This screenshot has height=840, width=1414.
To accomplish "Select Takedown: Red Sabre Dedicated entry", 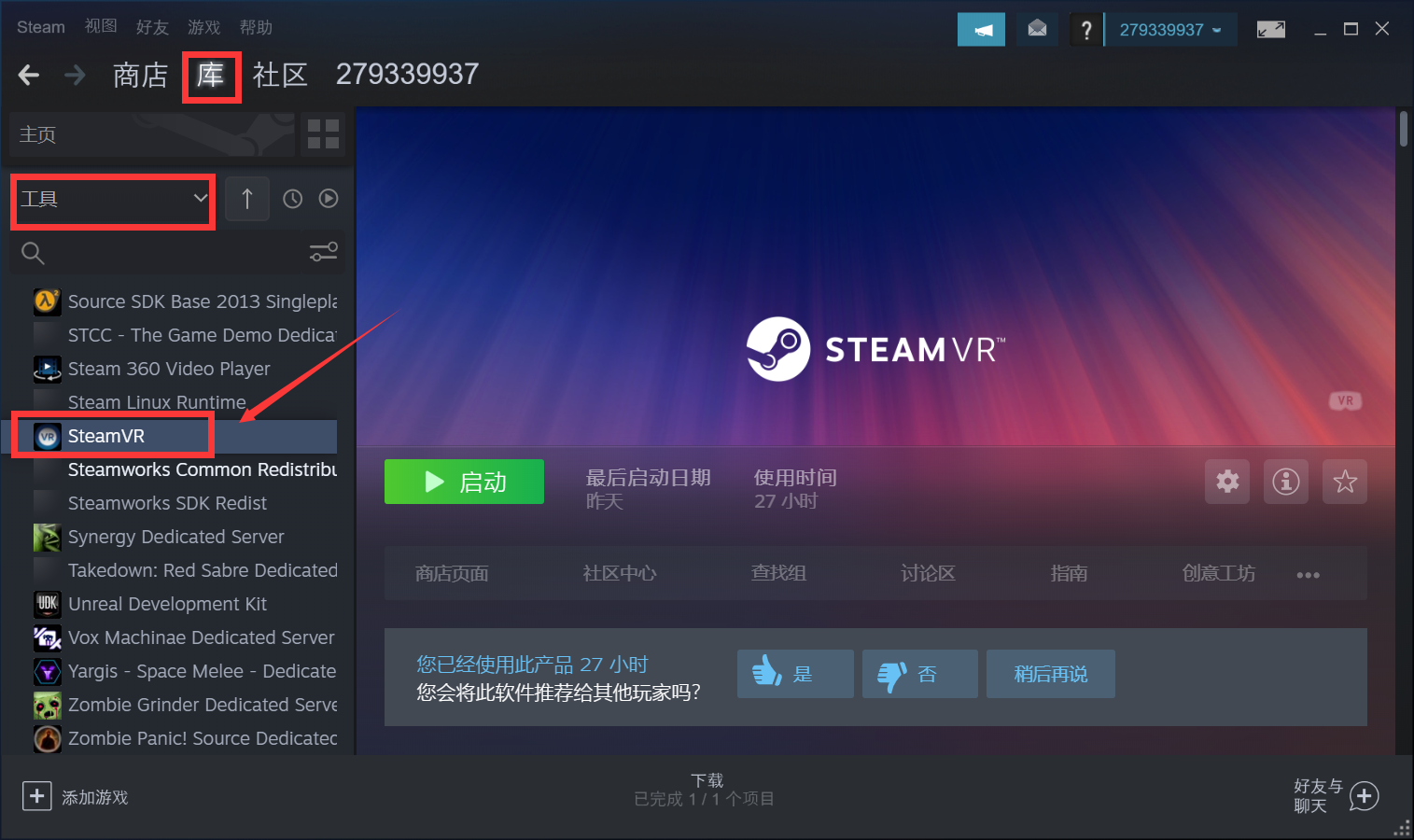I will pos(185,570).
